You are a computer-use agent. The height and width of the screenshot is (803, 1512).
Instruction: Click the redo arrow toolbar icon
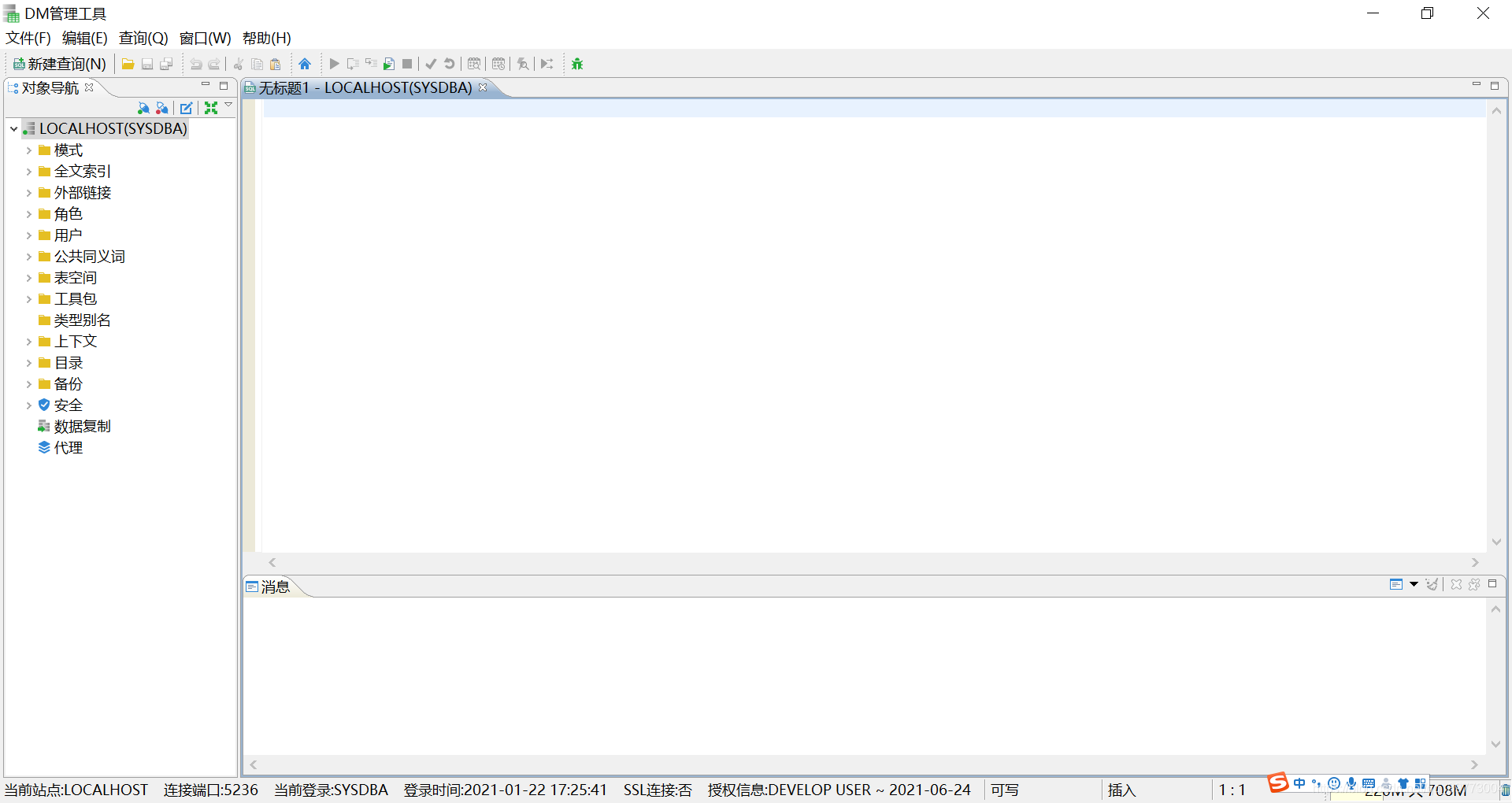point(214,64)
